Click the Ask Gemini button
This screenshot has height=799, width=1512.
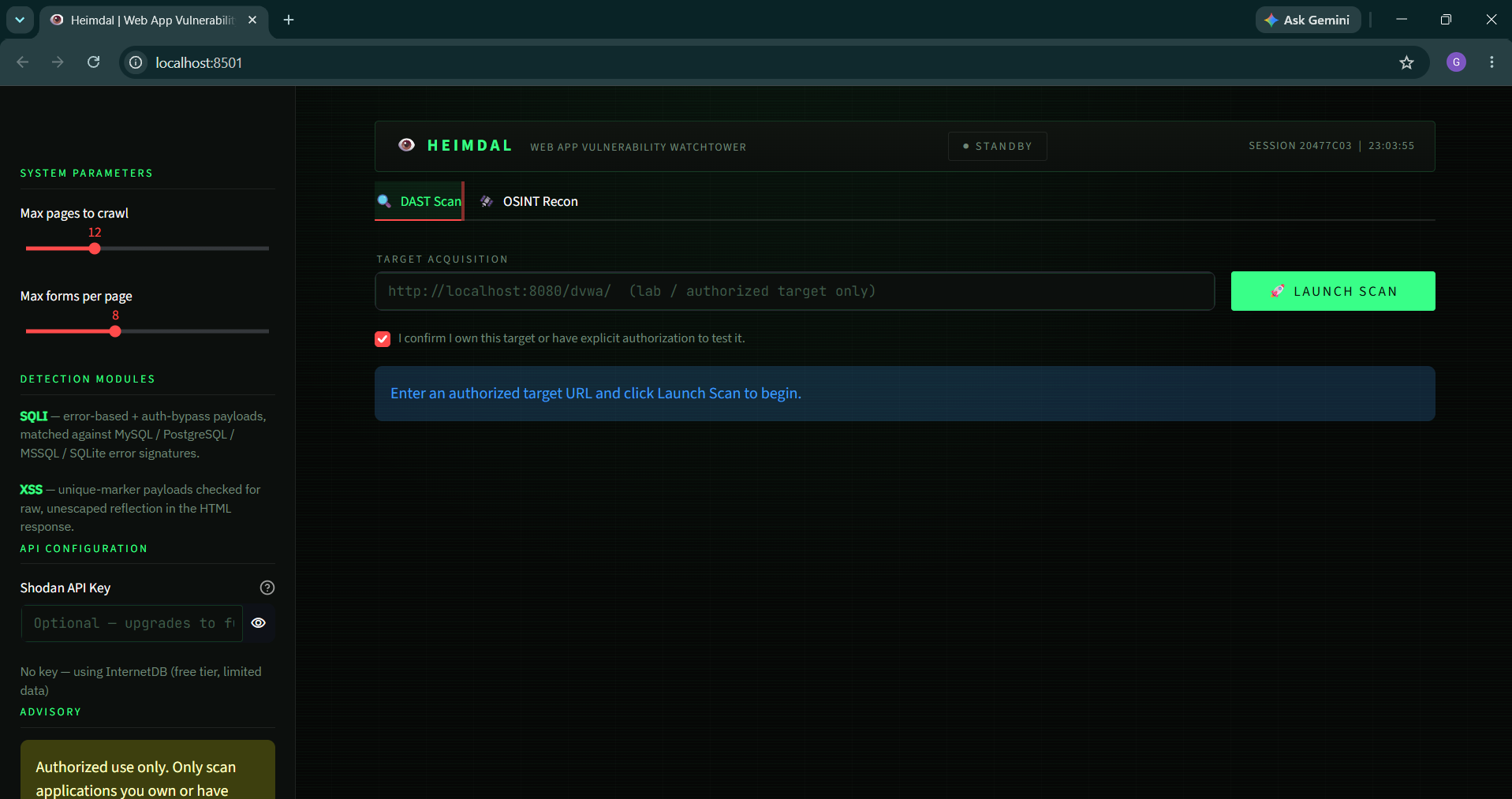coord(1308,20)
